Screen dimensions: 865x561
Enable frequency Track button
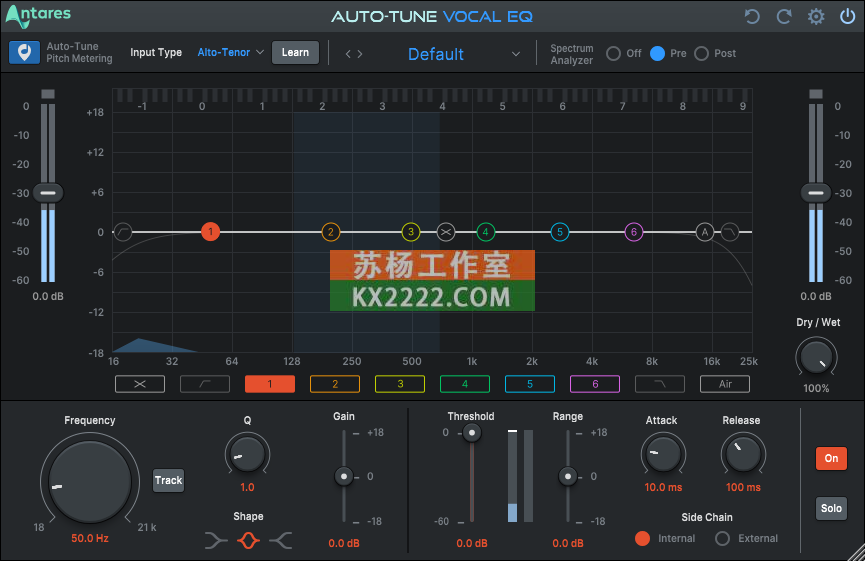click(x=168, y=480)
